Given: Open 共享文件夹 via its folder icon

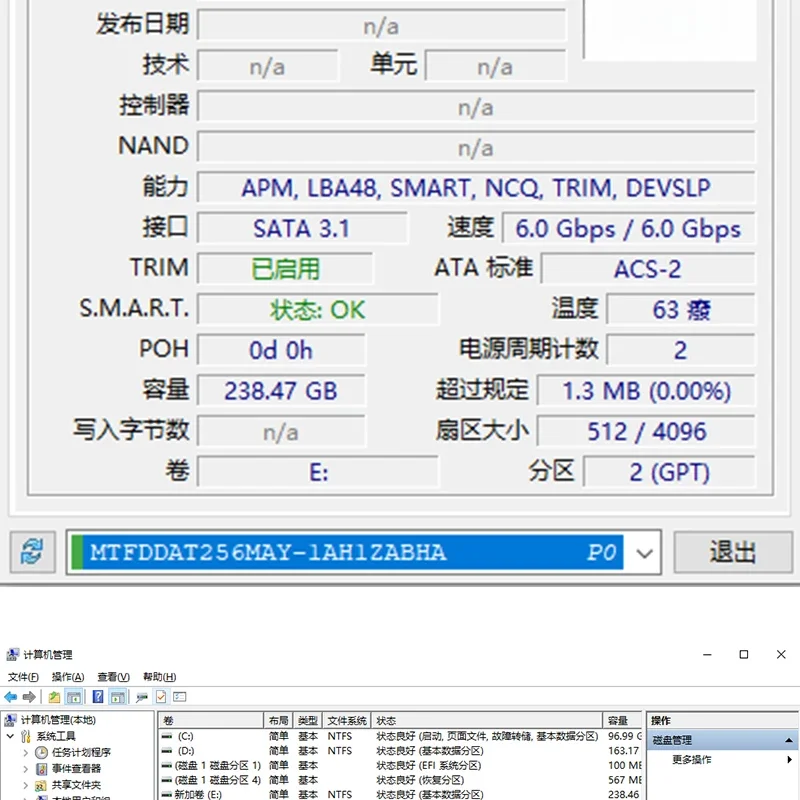Looking at the screenshot, I should coord(40,785).
